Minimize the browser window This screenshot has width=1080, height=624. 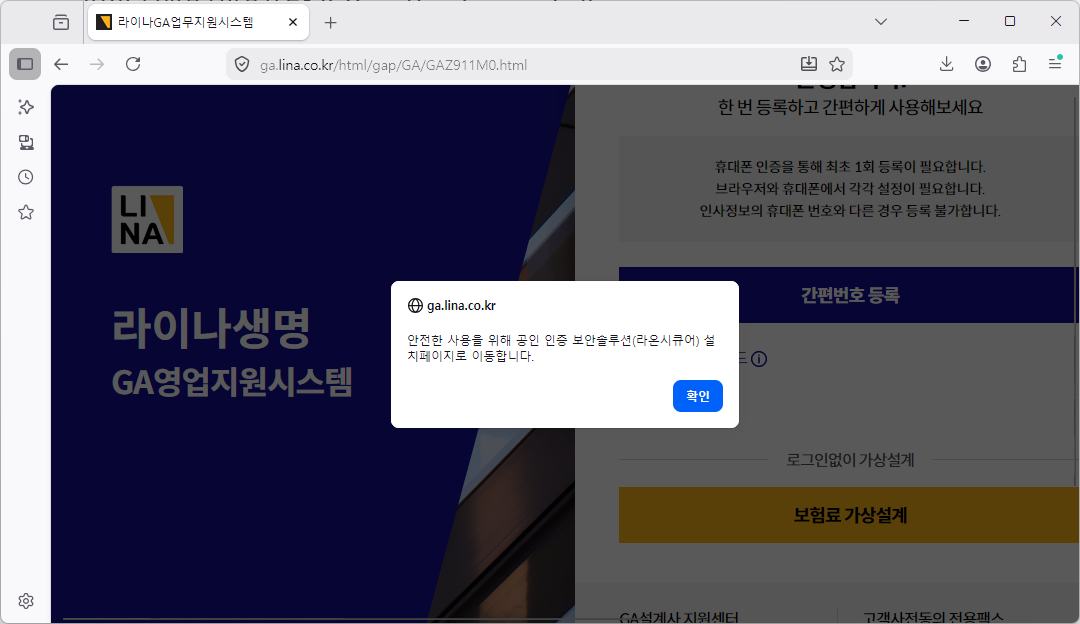click(964, 21)
